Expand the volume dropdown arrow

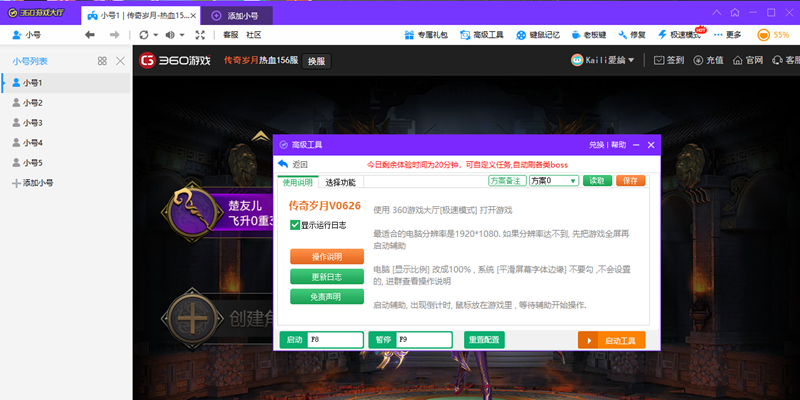tap(182, 35)
